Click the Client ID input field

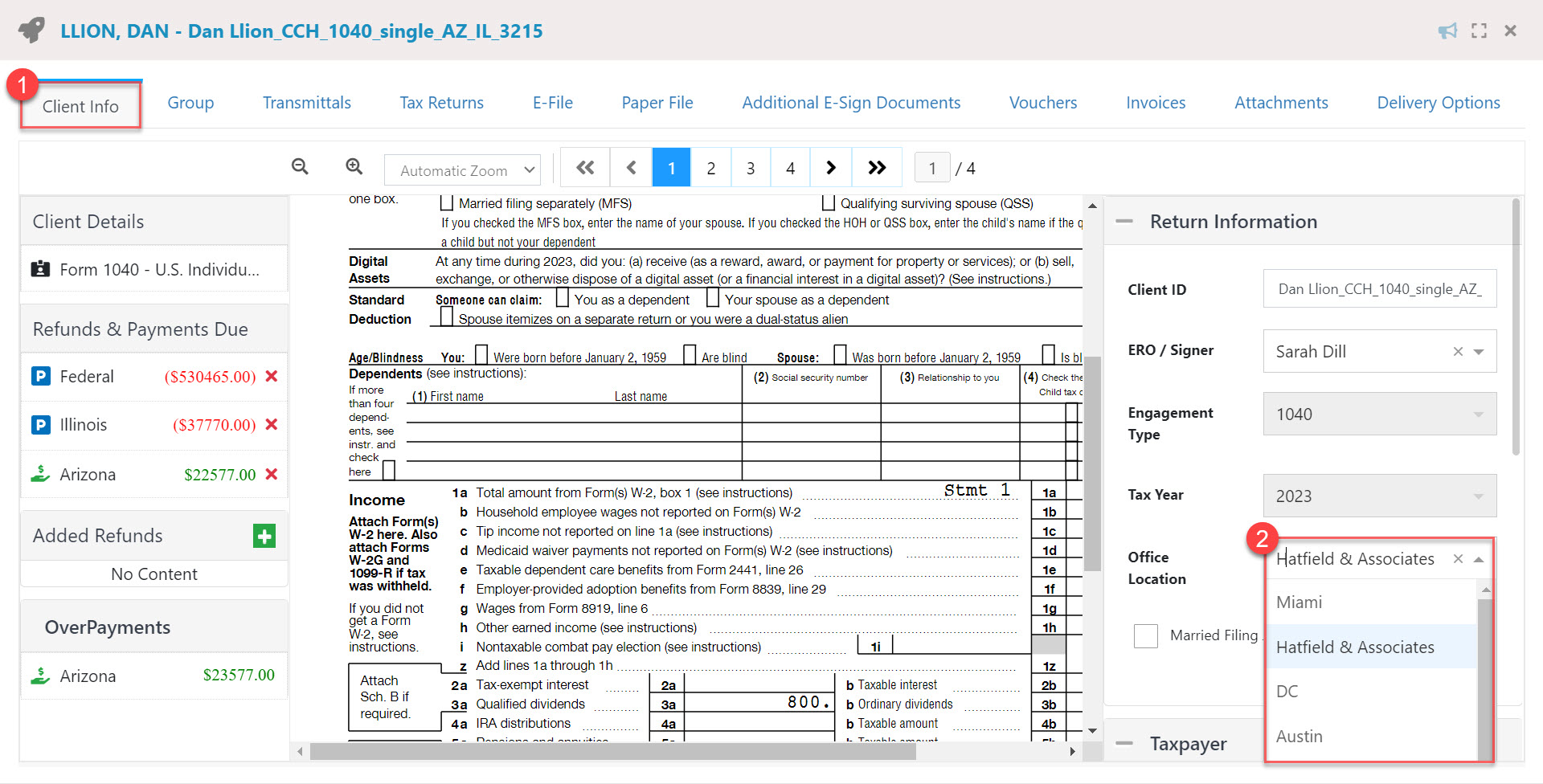[x=1380, y=288]
